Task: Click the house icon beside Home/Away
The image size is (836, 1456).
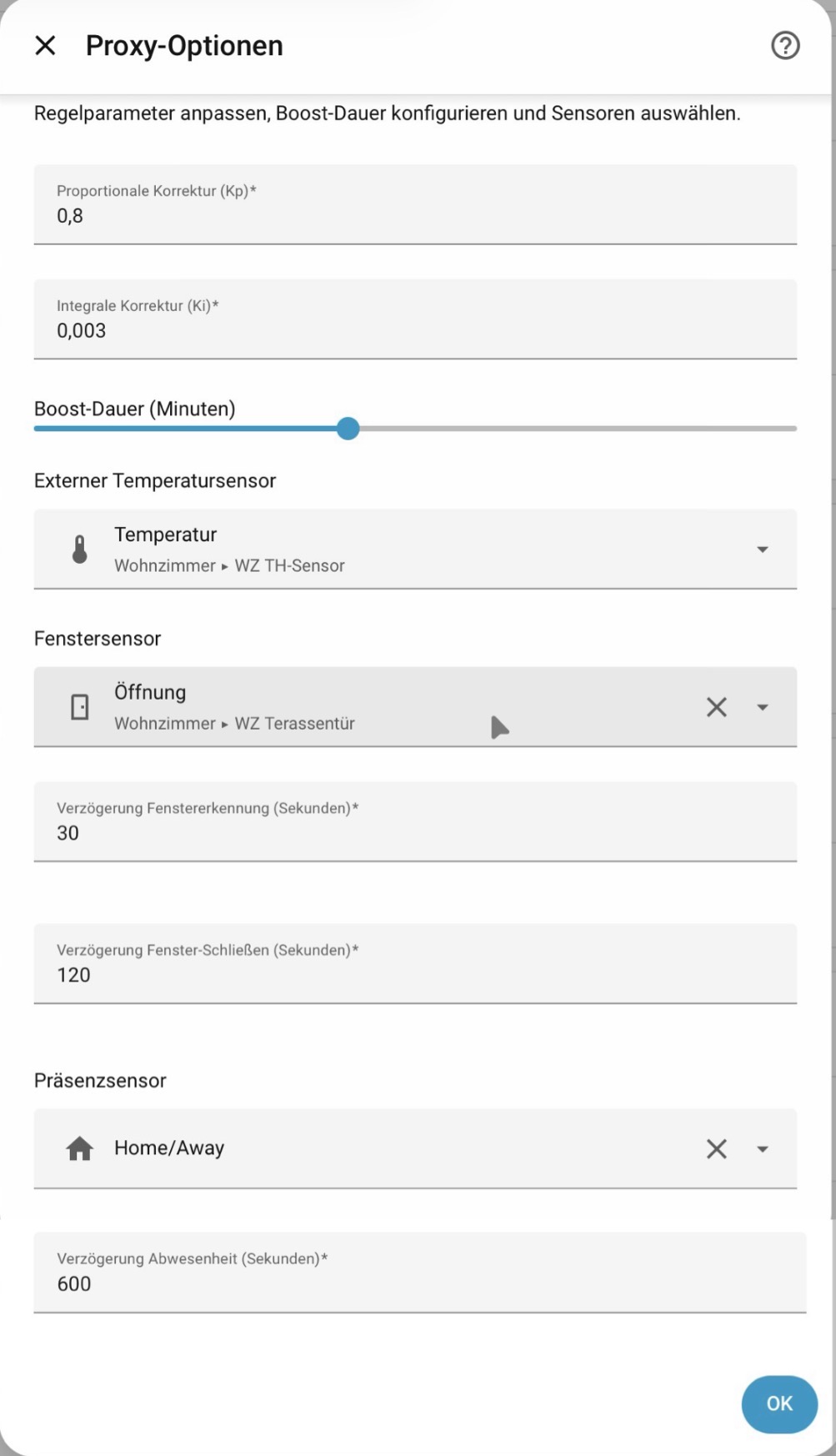Action: pos(80,1149)
